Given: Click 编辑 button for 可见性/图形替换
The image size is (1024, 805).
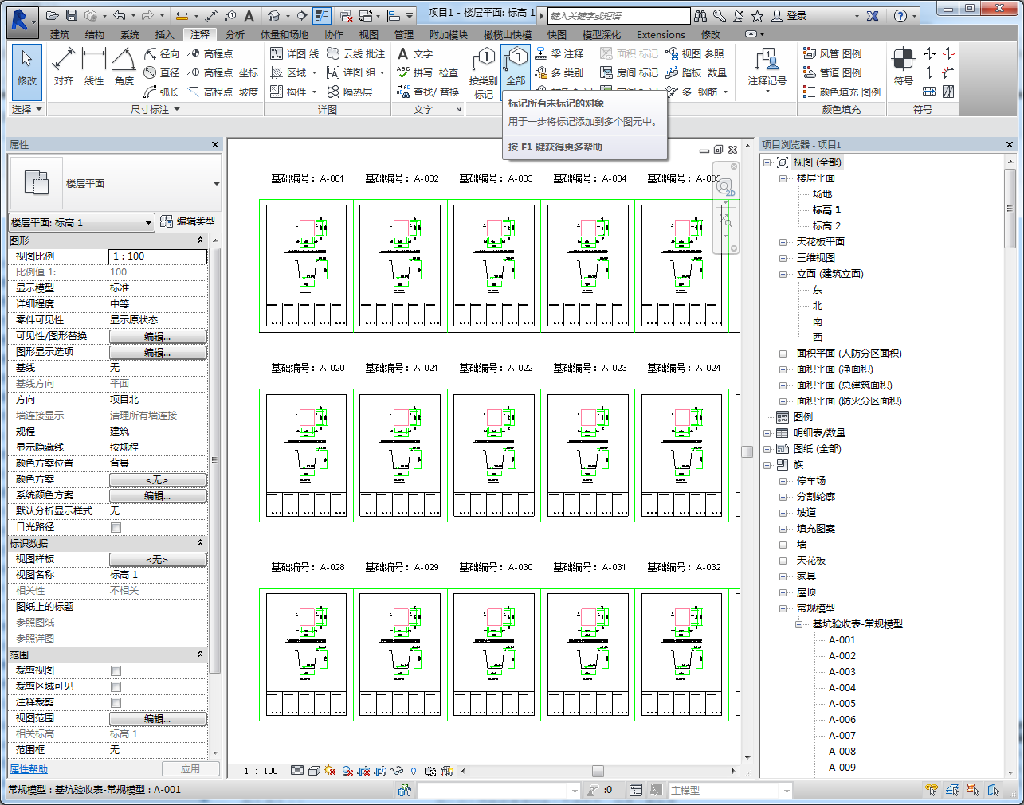Looking at the screenshot, I should click(157, 336).
